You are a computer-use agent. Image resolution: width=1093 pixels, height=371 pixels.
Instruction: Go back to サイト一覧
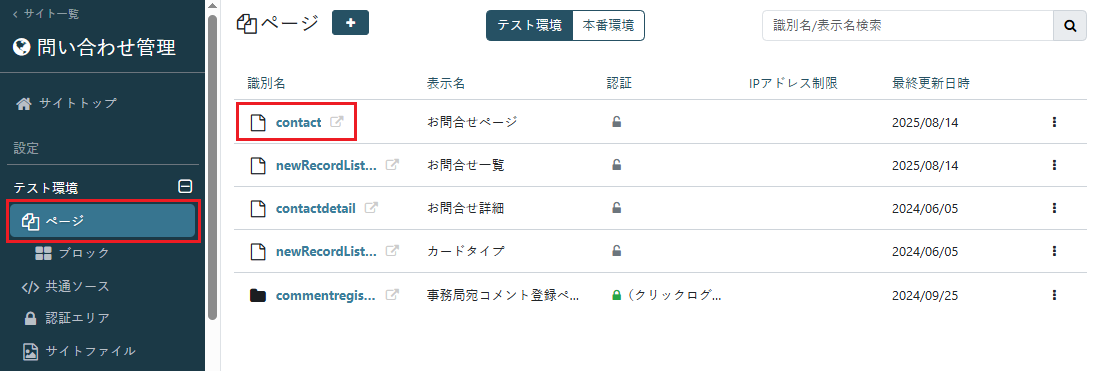[x=45, y=13]
